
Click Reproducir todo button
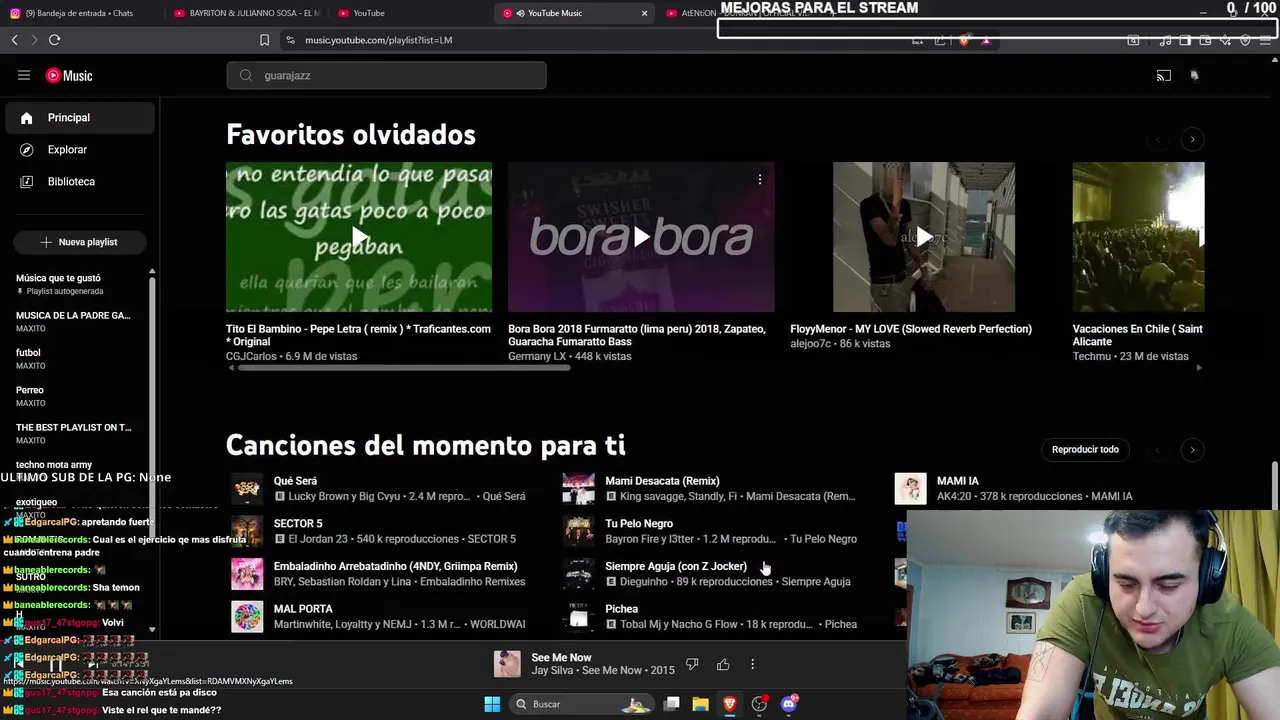(1085, 449)
